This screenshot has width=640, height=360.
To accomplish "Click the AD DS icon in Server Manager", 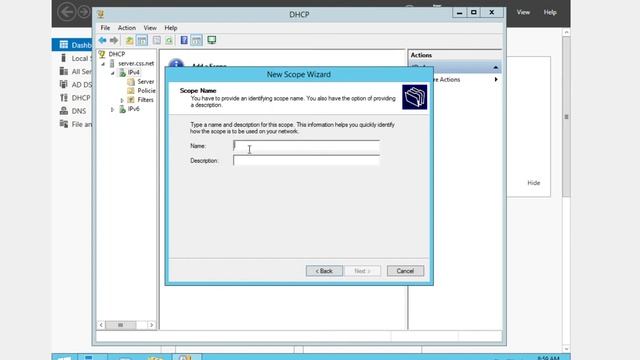I will [64, 84].
